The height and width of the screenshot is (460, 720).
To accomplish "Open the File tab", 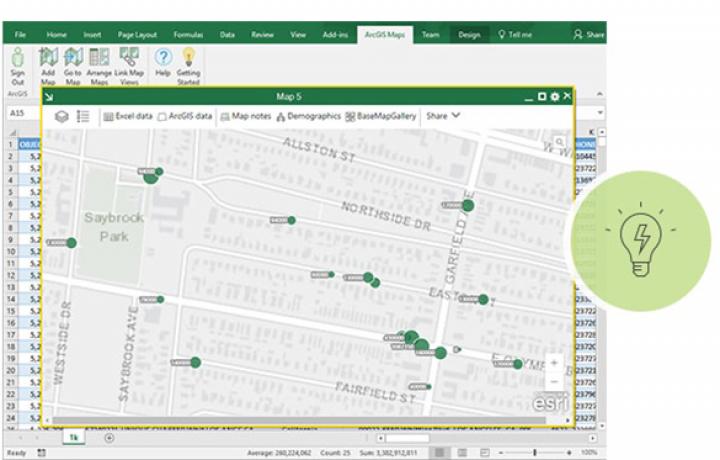I will (x=20, y=35).
